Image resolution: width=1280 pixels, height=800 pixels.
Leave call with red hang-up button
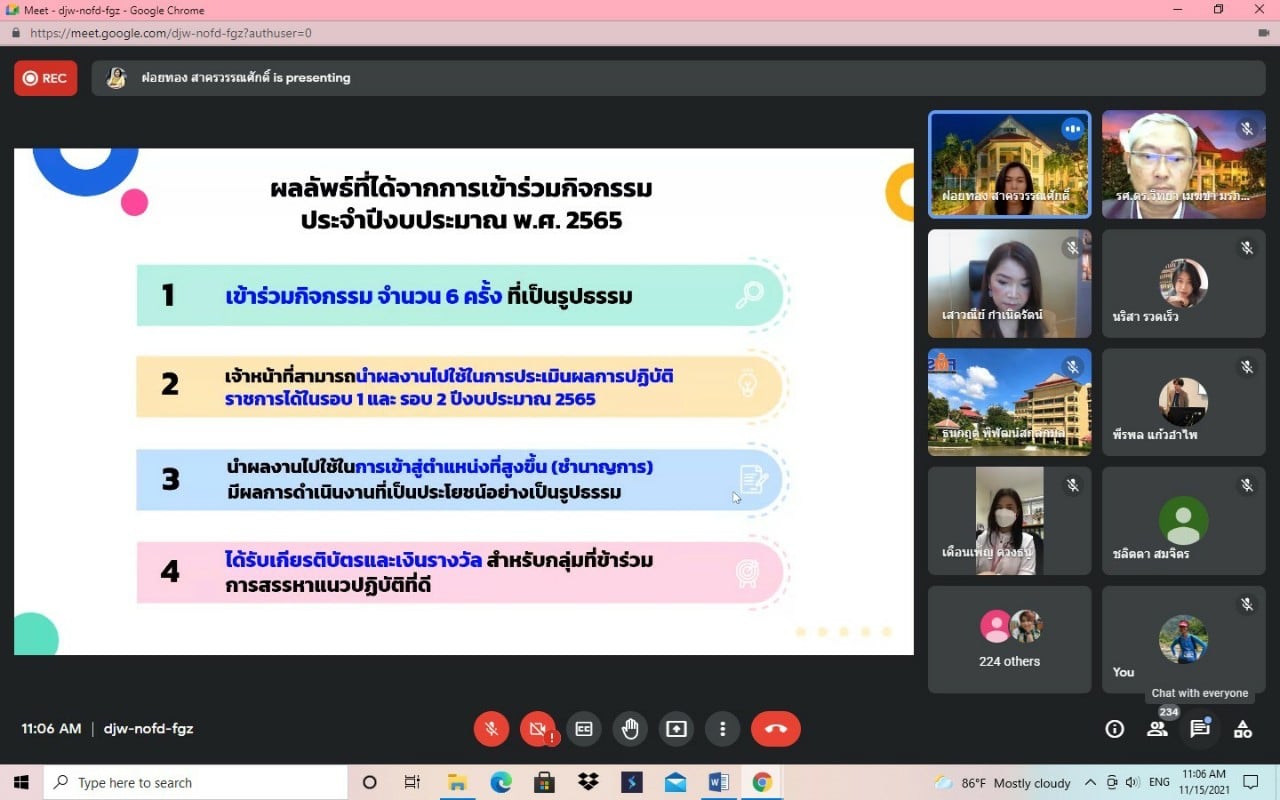[775, 729]
